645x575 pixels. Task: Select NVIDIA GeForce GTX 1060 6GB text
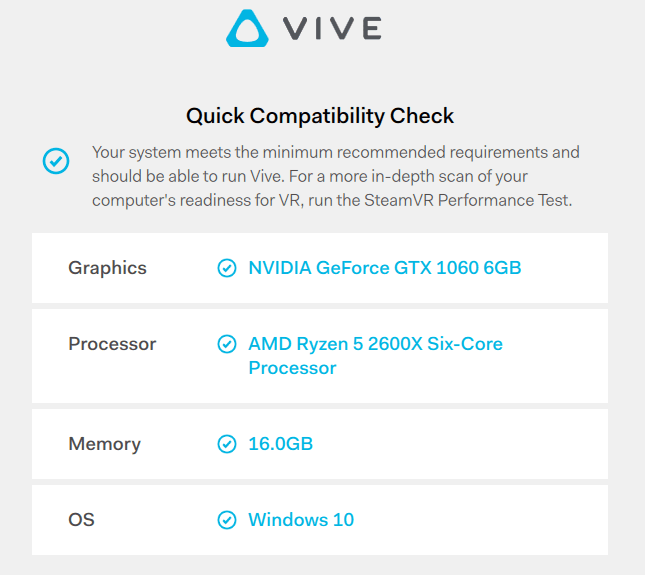[385, 268]
